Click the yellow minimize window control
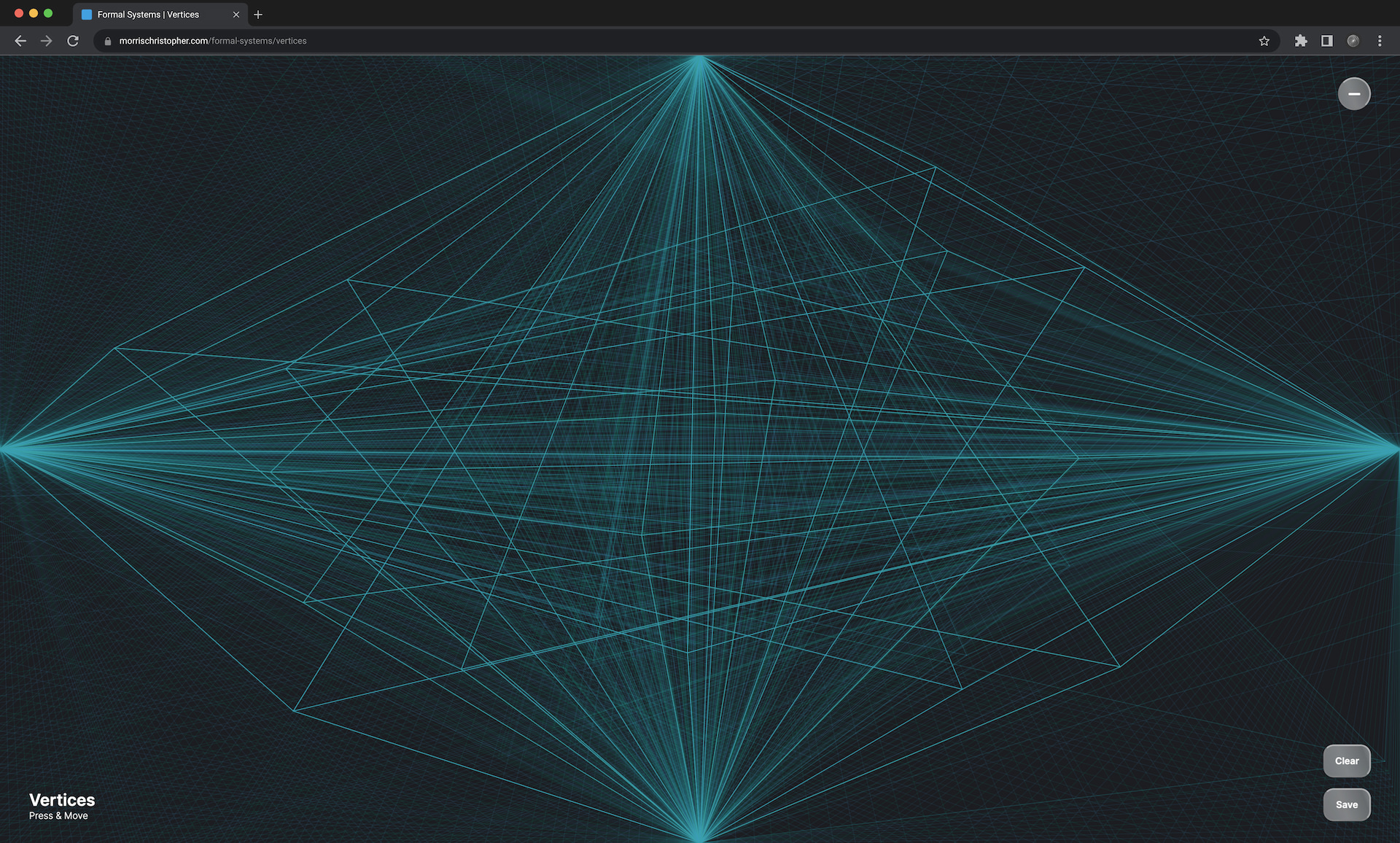The height and width of the screenshot is (843, 1400). (x=32, y=12)
